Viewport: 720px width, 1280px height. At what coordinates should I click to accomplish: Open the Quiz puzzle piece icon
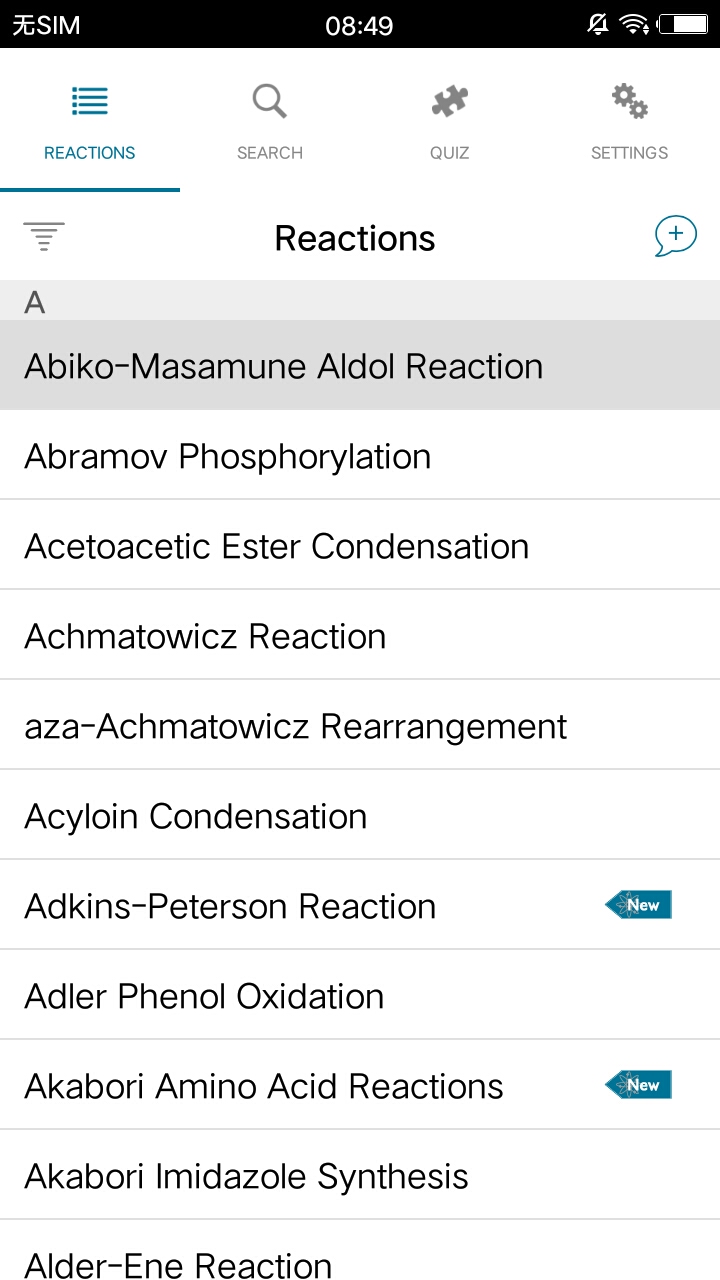click(x=450, y=101)
